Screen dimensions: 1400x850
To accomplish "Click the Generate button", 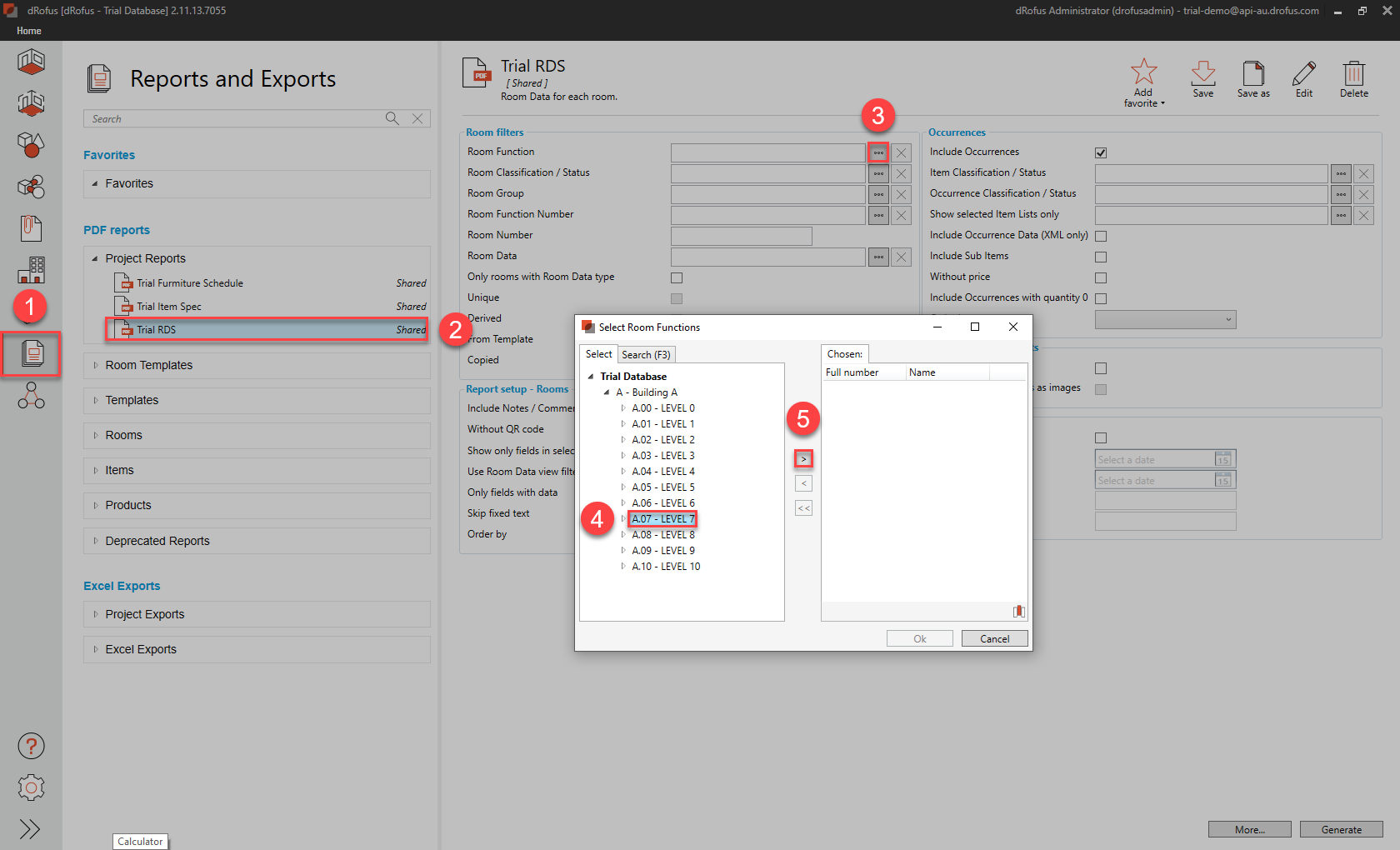I will pyautogui.click(x=1341, y=829).
